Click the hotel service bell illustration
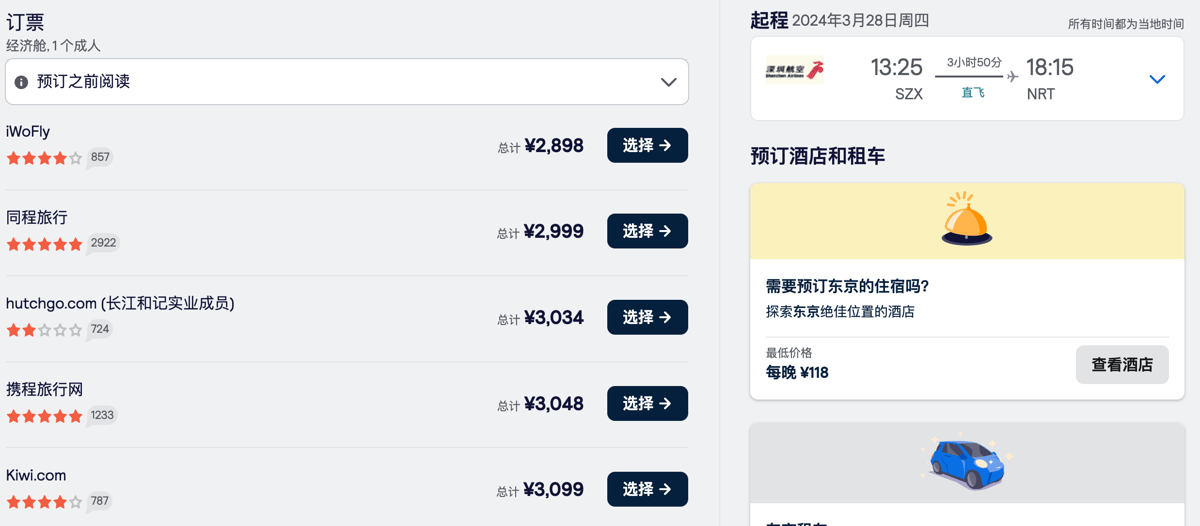This screenshot has height=526, width=1200. click(x=966, y=219)
